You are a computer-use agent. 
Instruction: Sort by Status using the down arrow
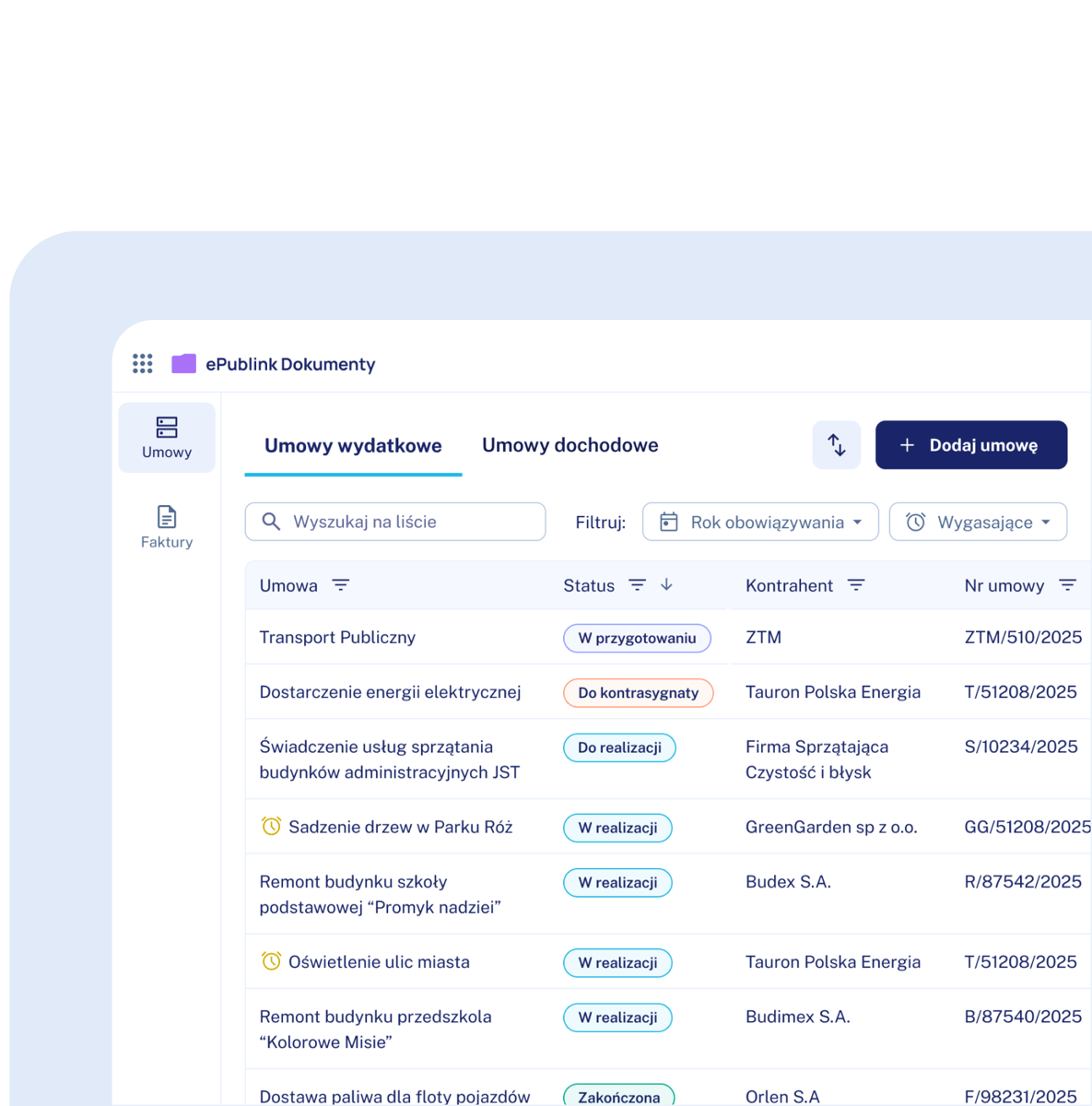[x=667, y=585]
